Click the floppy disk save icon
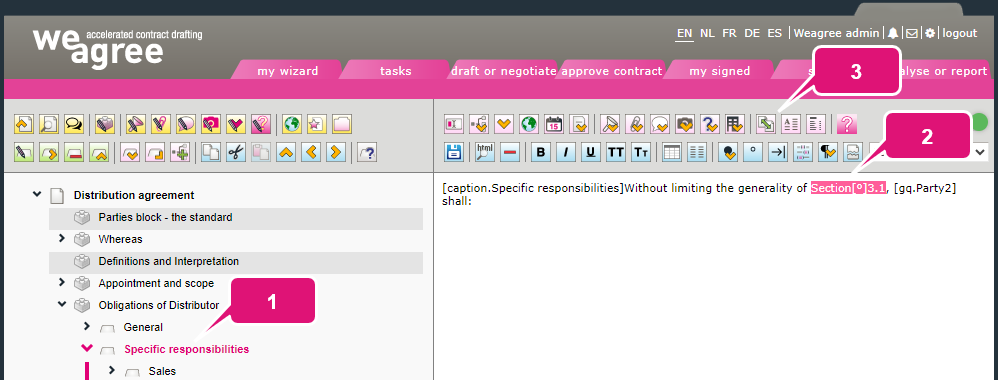The image size is (998, 380). pyautogui.click(x=454, y=151)
